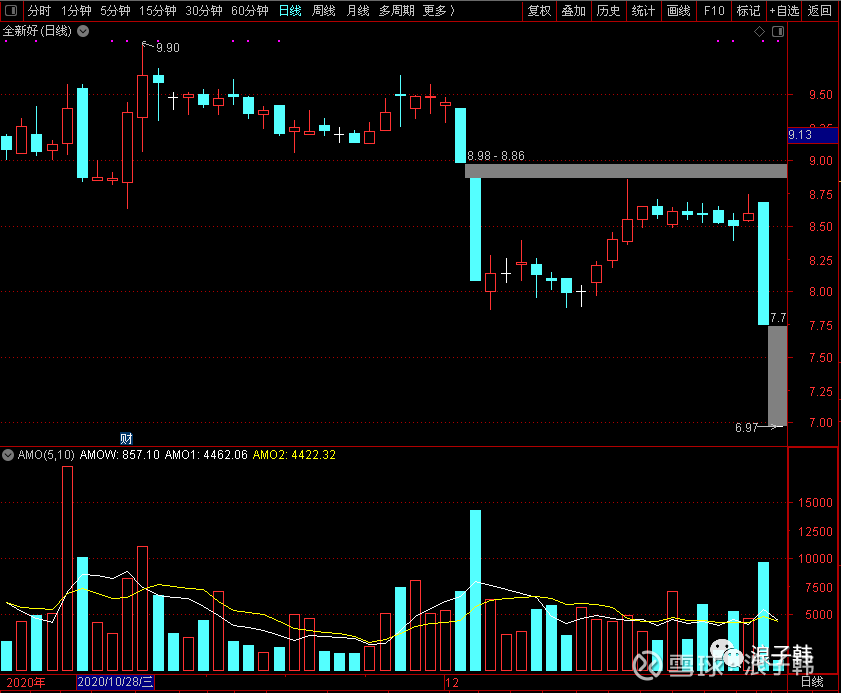Select the 5分钟 timeframe

115,11
